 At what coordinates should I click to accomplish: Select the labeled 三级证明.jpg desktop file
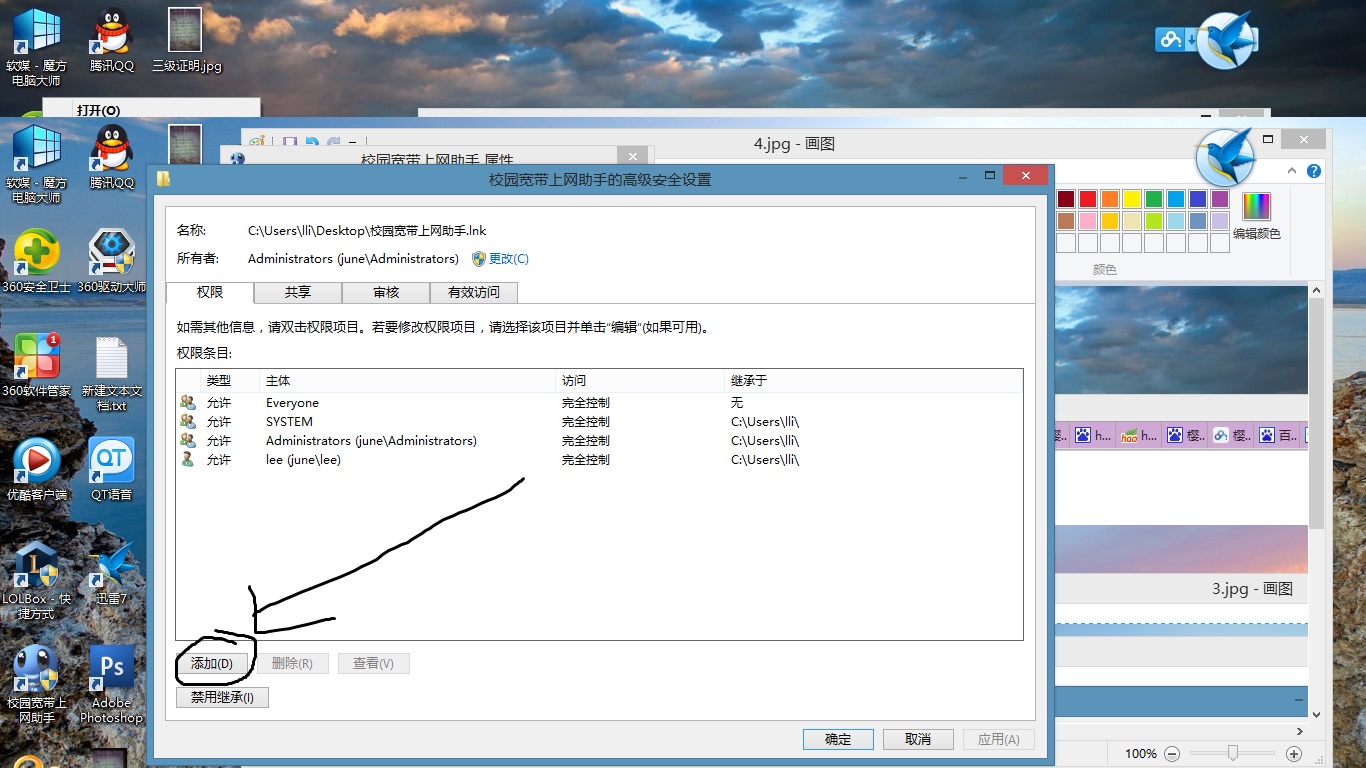pos(186,41)
